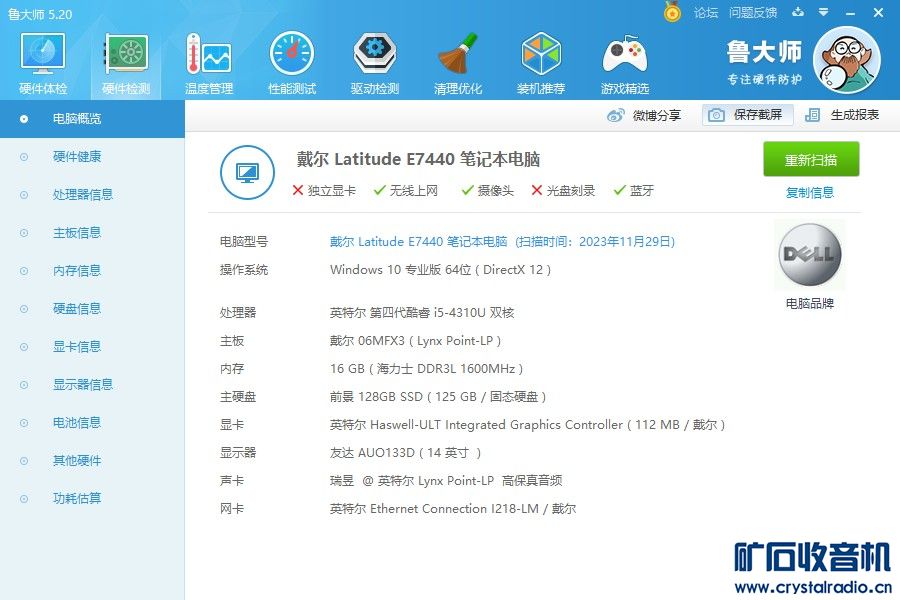
Task: Click the 光盘刻录 status indicator
Action: pyautogui.click(x=563, y=190)
